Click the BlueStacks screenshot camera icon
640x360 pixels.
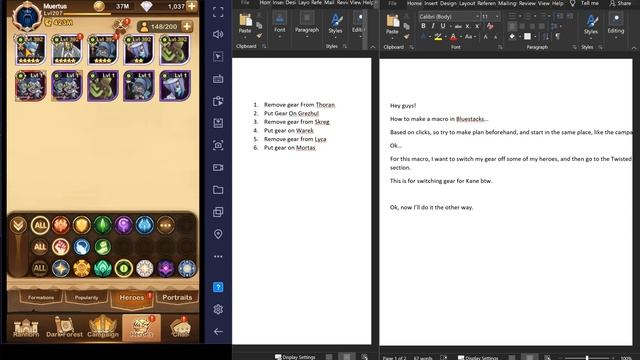point(218,145)
